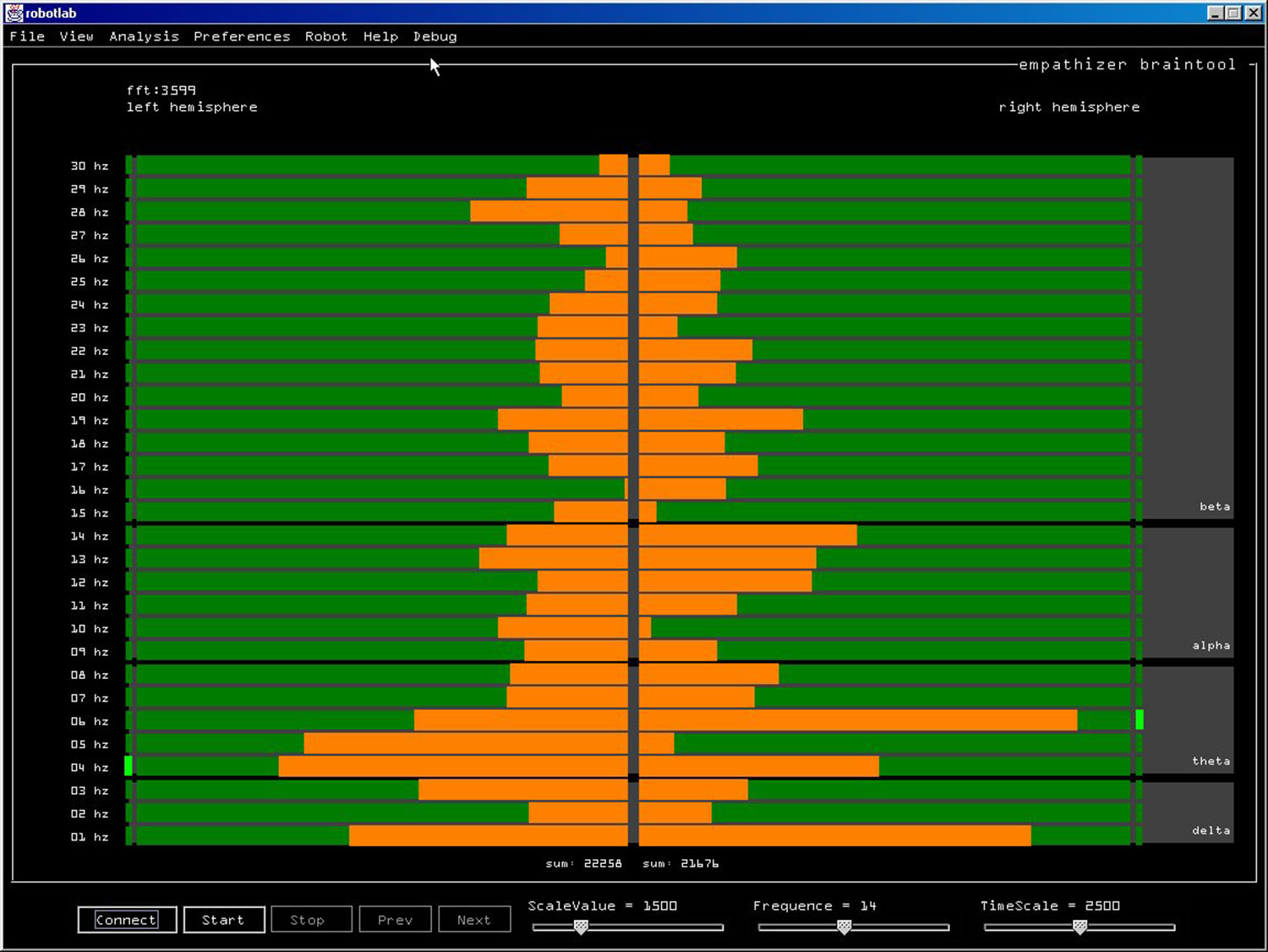Click the 06 hz right hemisphere orange bar
The image size is (1268, 952).
pyautogui.click(x=858, y=720)
